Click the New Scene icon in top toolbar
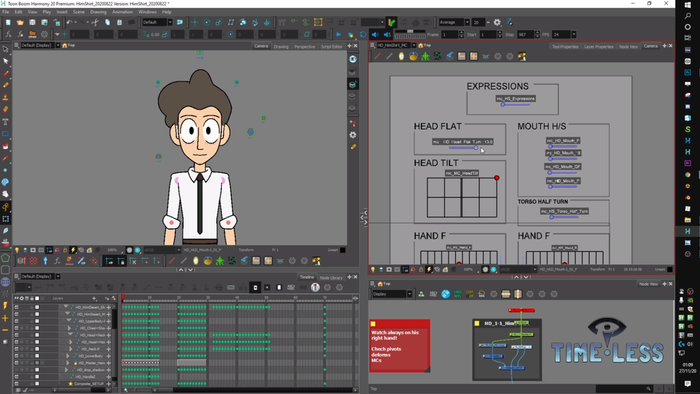 (x=8, y=22)
